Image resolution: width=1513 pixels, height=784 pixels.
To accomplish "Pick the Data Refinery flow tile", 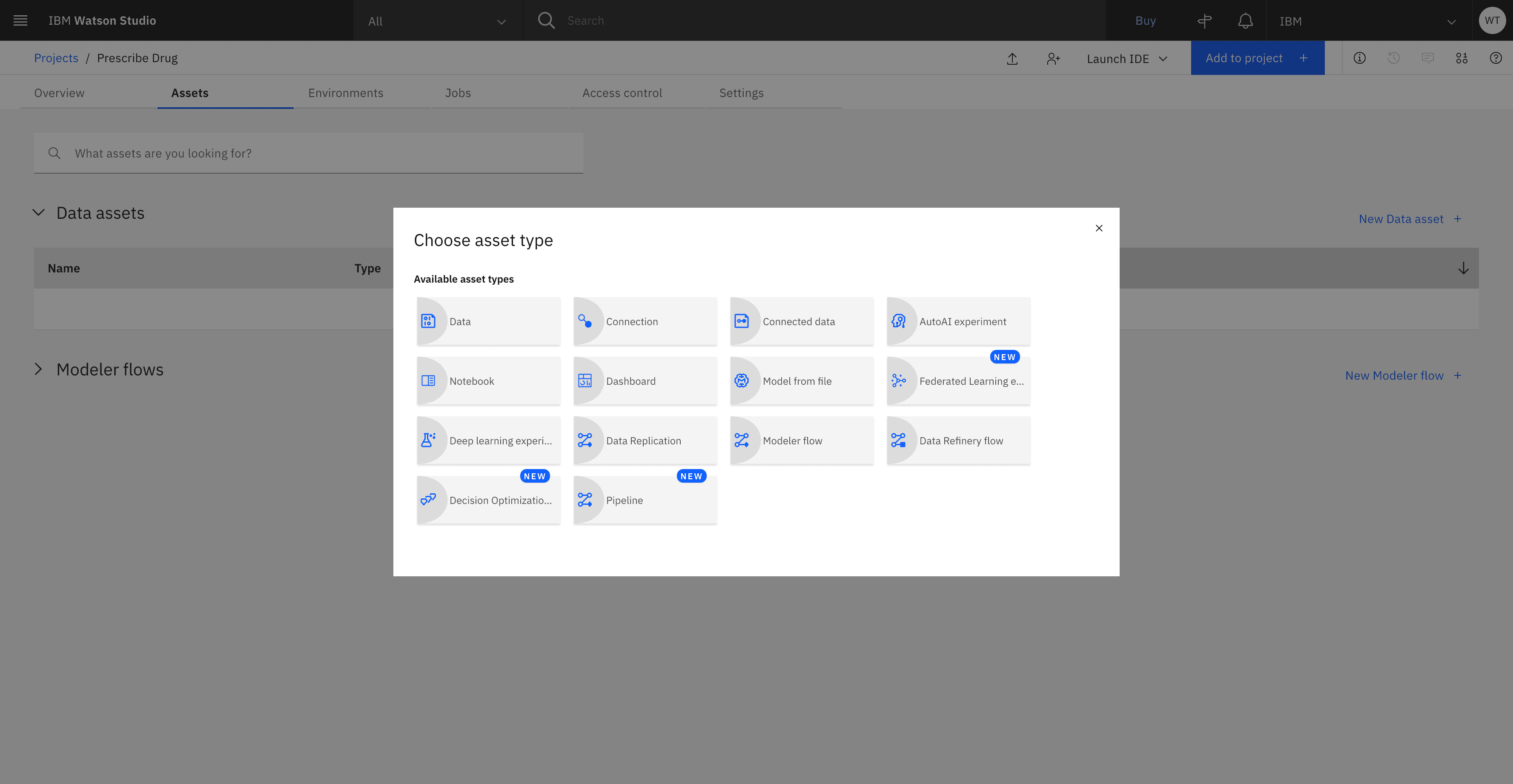I will pyautogui.click(x=958, y=441).
